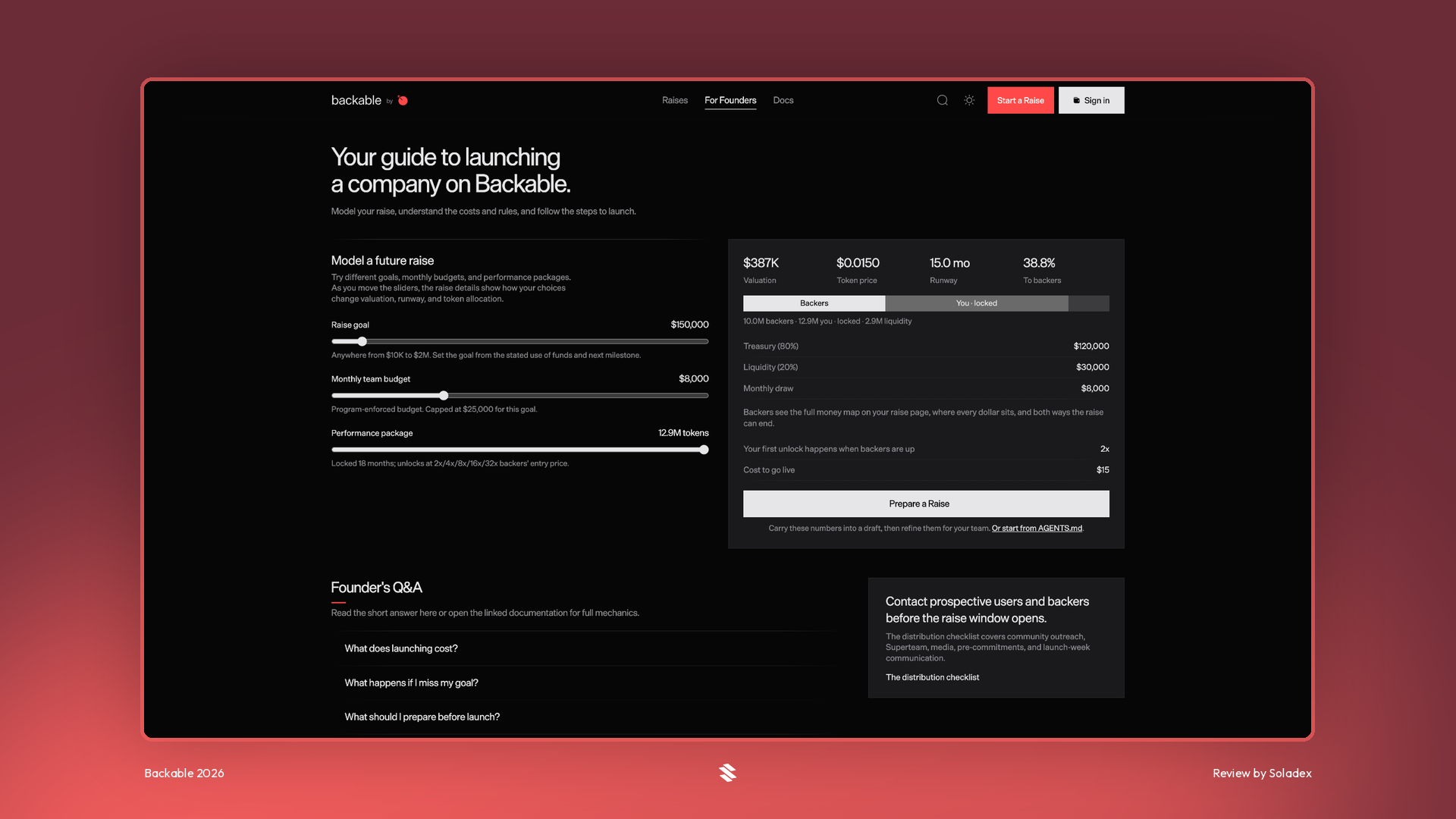Screen dimensions: 1456x819
Task: Click the Backers segment of allocation bar
Action: (x=814, y=303)
